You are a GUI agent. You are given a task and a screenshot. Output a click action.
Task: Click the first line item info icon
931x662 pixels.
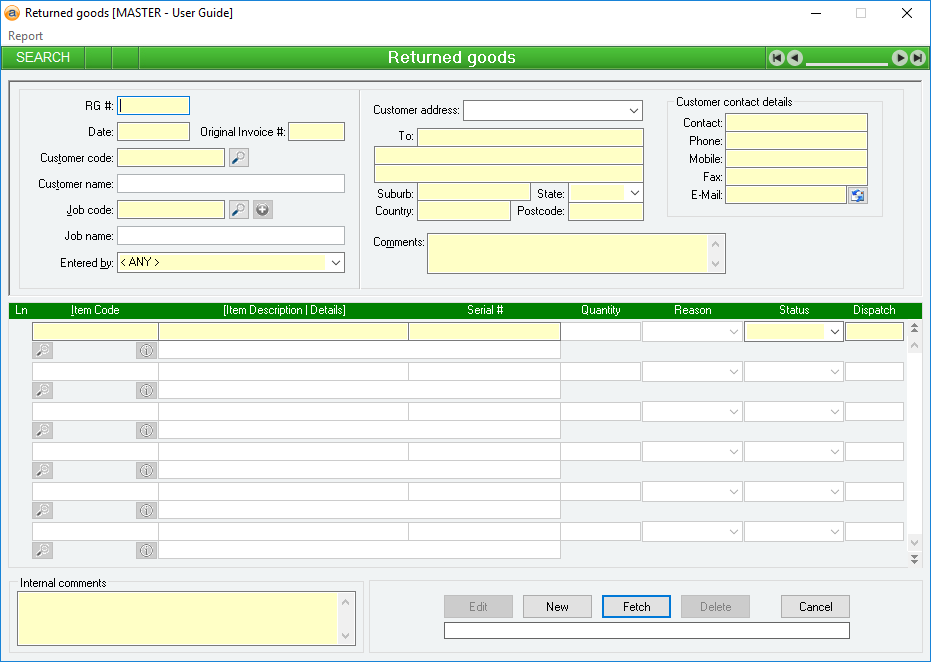tap(146, 350)
